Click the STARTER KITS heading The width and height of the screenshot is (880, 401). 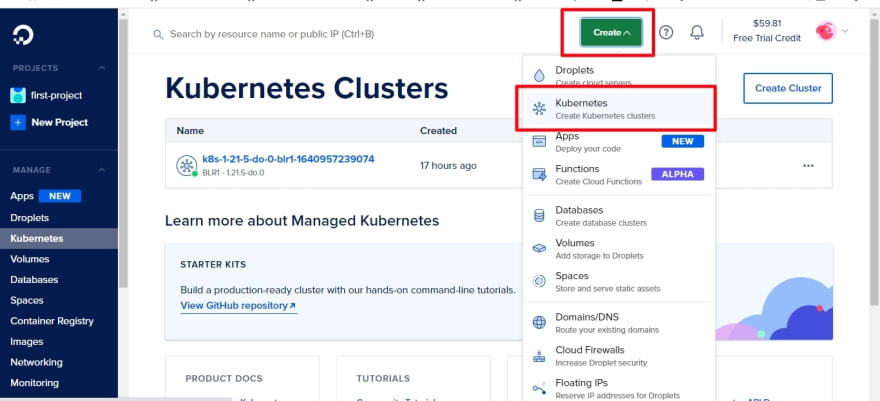[x=213, y=264]
